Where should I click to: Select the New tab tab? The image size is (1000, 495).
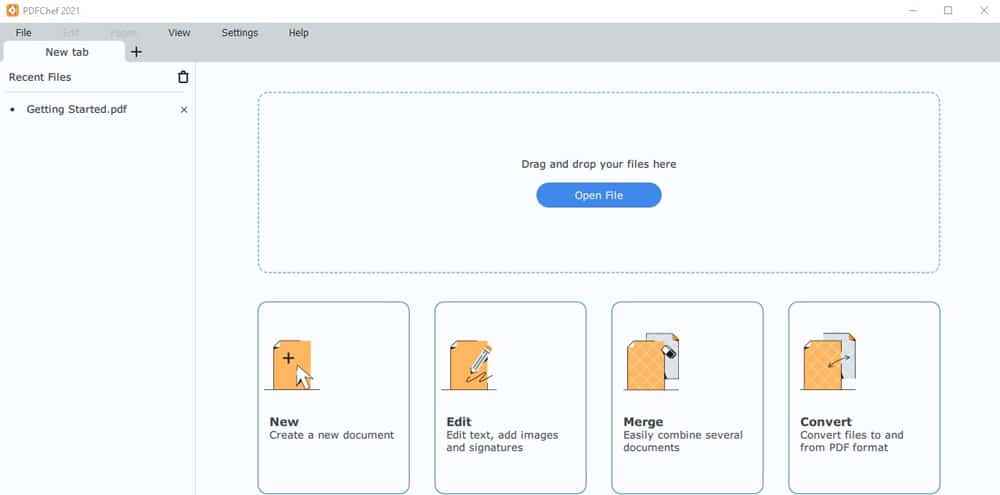(x=64, y=52)
